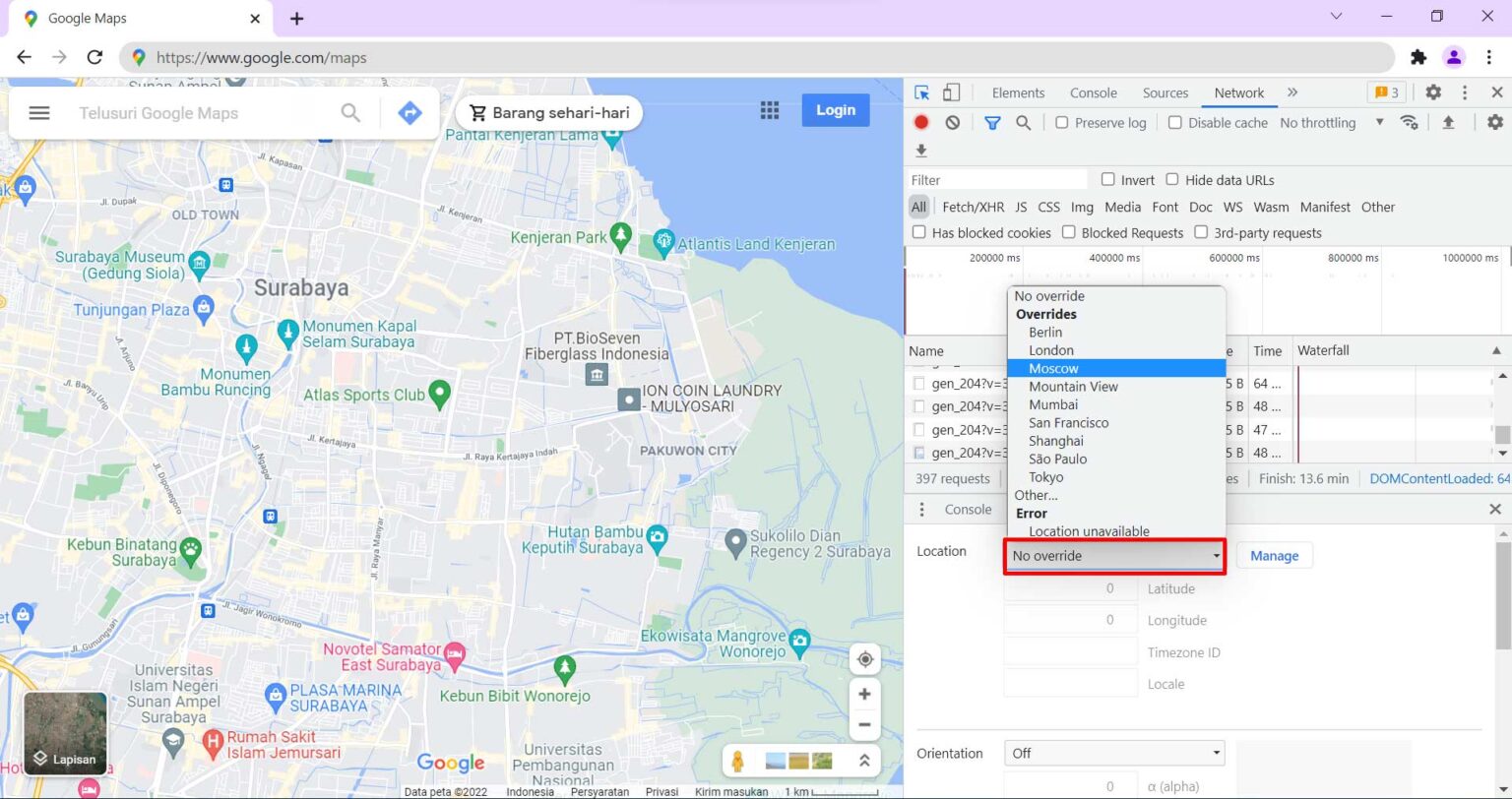The height and width of the screenshot is (799, 1512).
Task: Open the Privasi link in footer
Action: pyautogui.click(x=661, y=791)
